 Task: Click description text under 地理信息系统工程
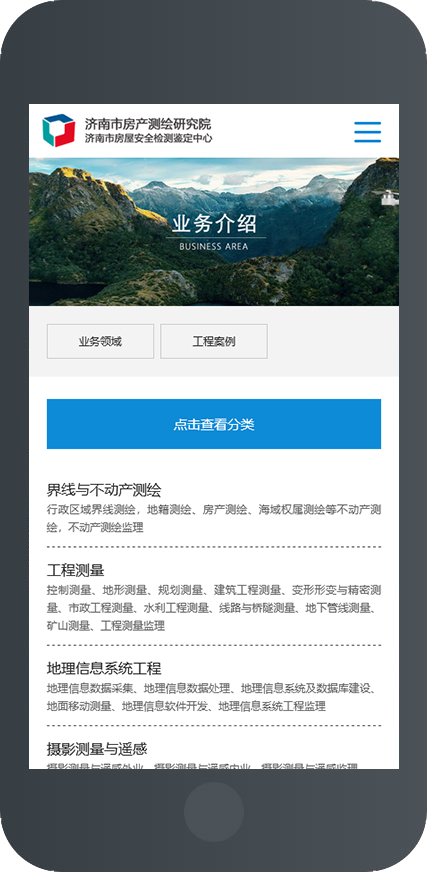214,697
